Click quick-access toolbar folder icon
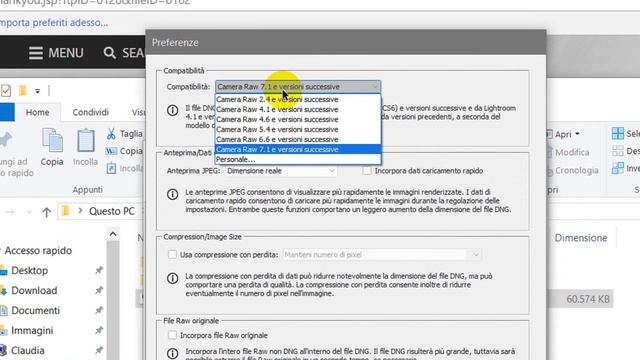Viewport: 640px width, 360px height. click(x=23, y=90)
